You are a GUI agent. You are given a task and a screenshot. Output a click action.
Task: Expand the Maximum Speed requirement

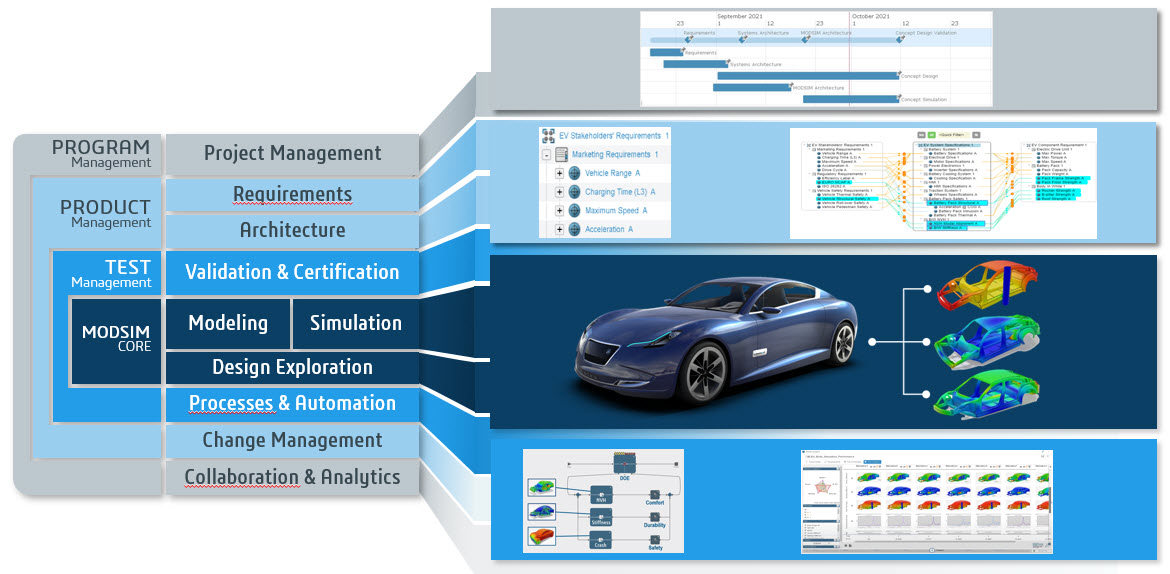pos(560,211)
